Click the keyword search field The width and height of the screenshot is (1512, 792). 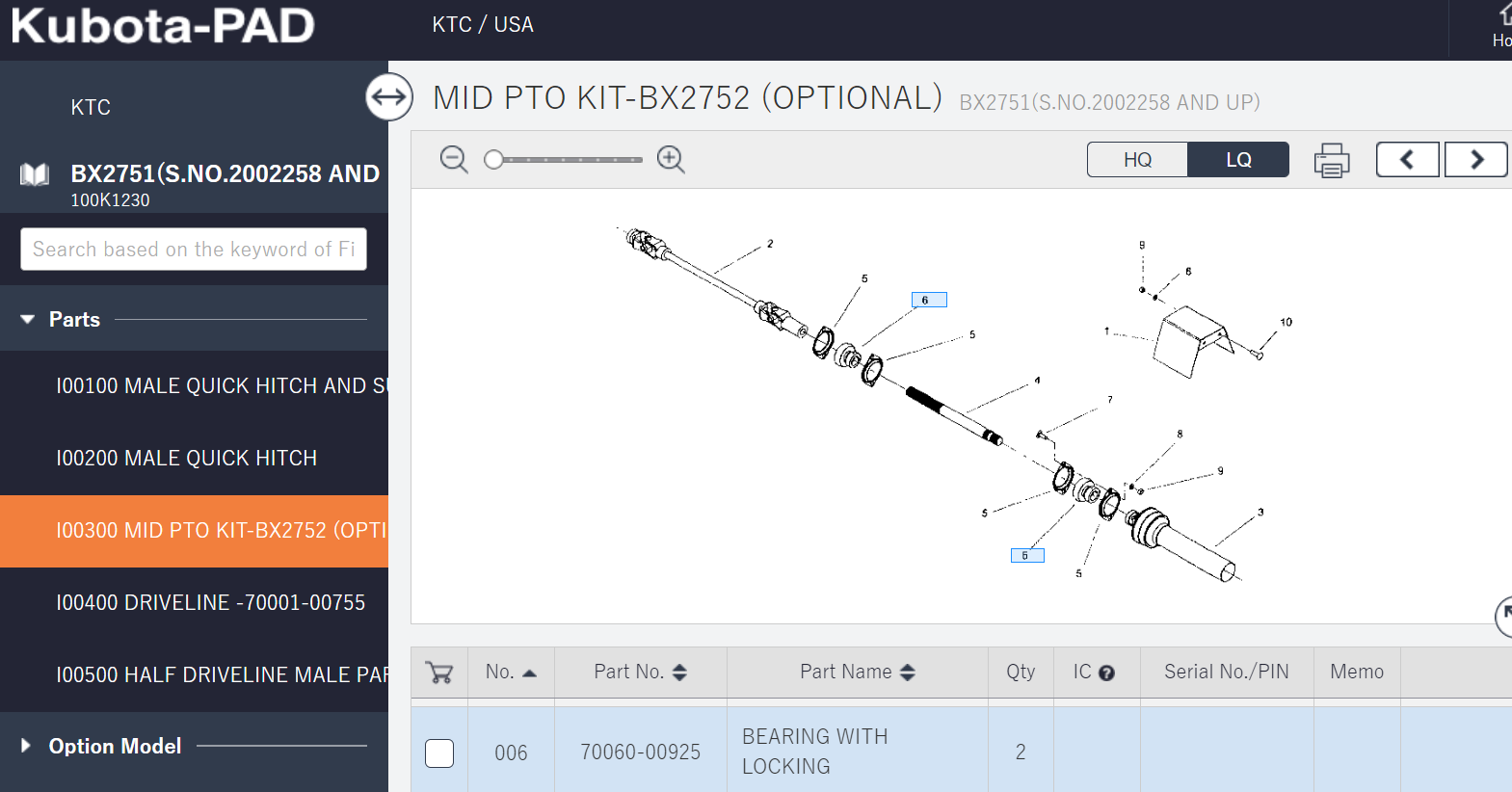194,250
